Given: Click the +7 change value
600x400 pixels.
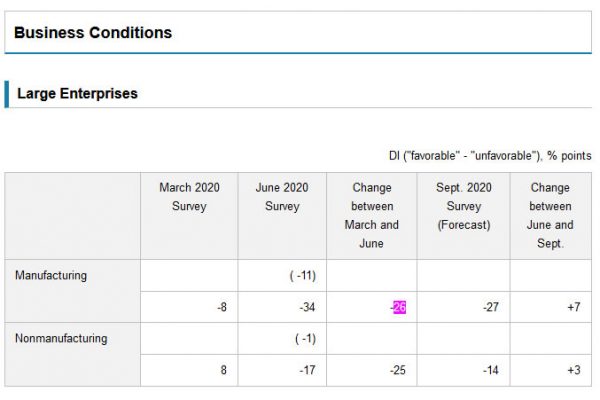Looking at the screenshot, I should 572,307.
